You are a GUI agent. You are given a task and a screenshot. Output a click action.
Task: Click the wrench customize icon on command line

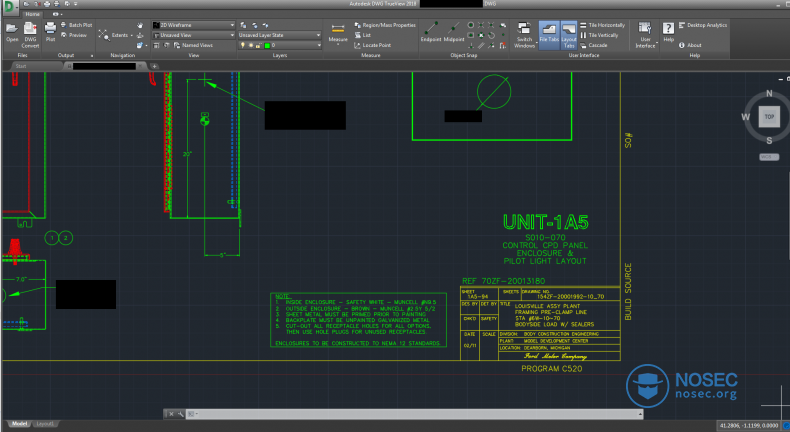tap(180, 414)
